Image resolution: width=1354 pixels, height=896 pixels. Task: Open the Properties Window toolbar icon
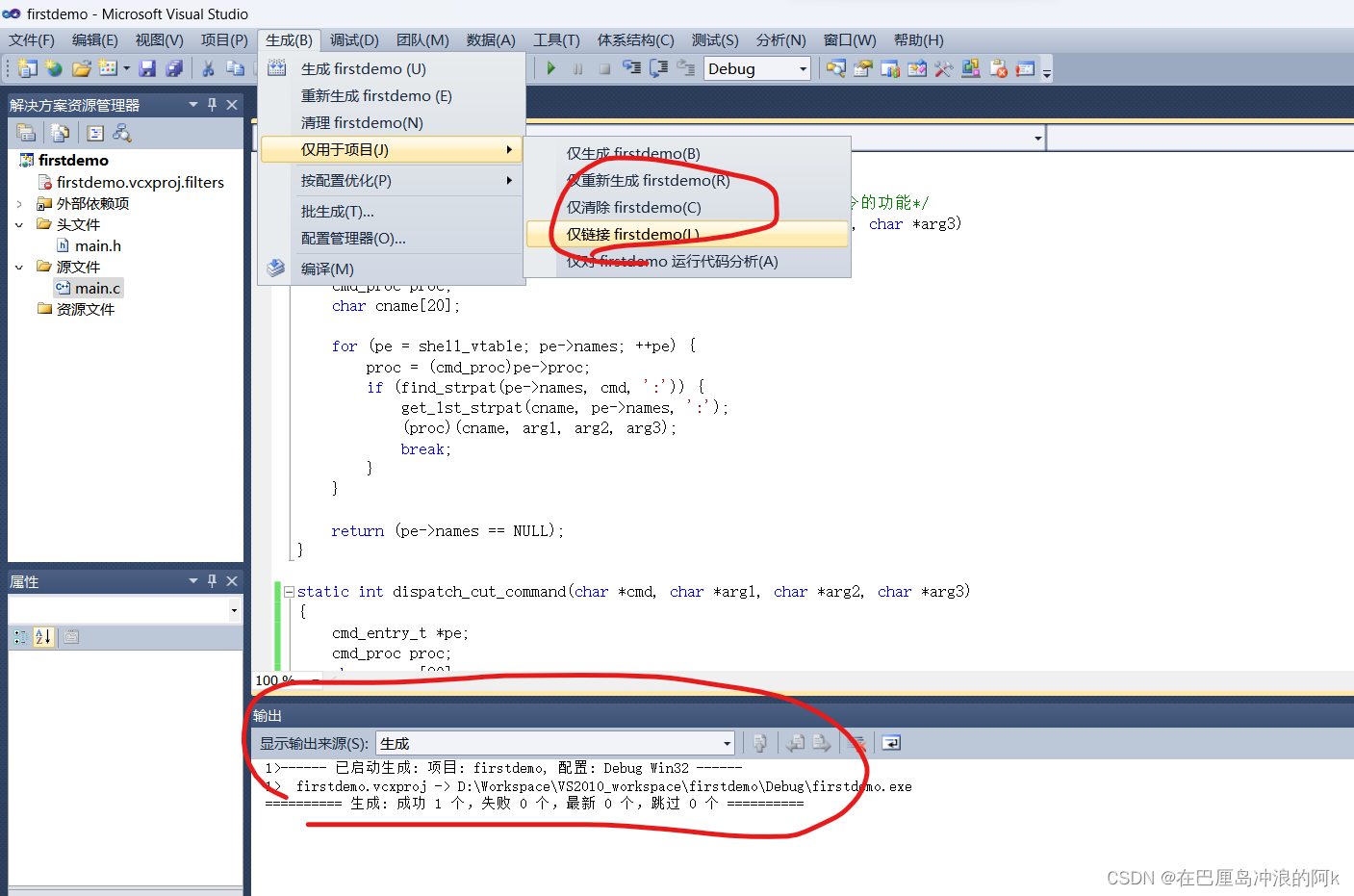pos(863,68)
